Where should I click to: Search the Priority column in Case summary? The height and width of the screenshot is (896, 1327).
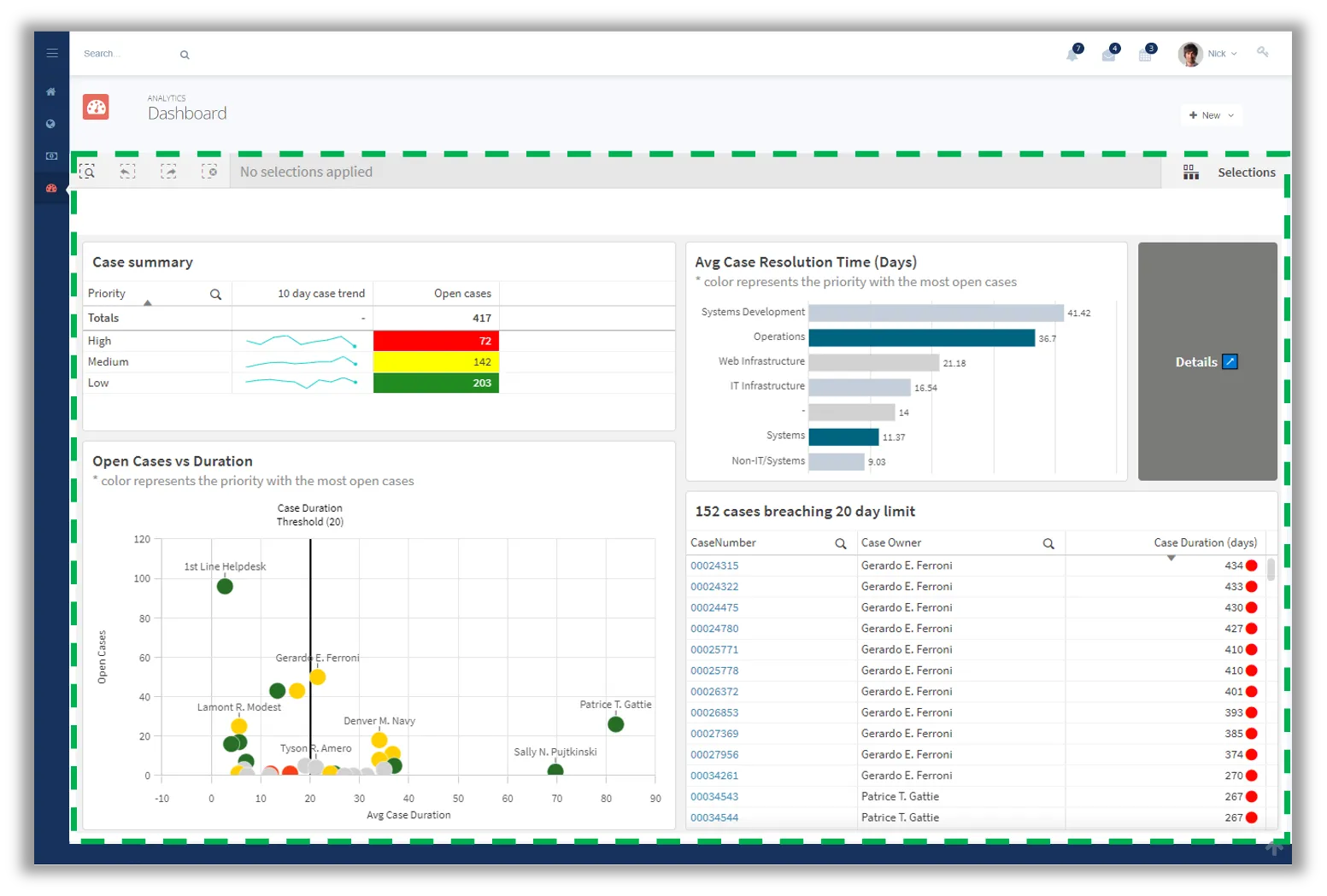pyautogui.click(x=215, y=293)
